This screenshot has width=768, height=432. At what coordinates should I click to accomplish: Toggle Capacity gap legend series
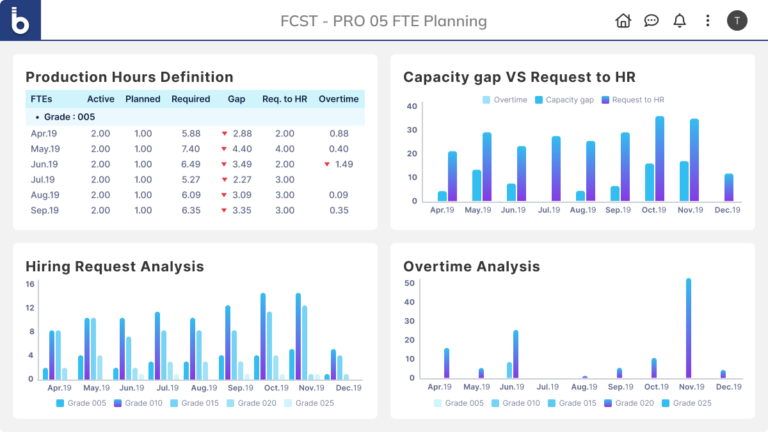563,100
